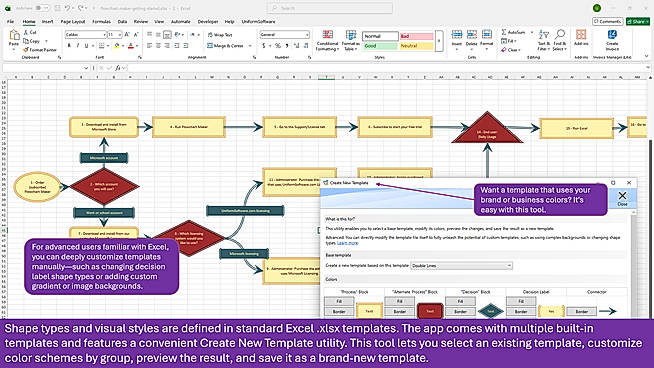Switch to the Page Layout tab

pos(73,21)
